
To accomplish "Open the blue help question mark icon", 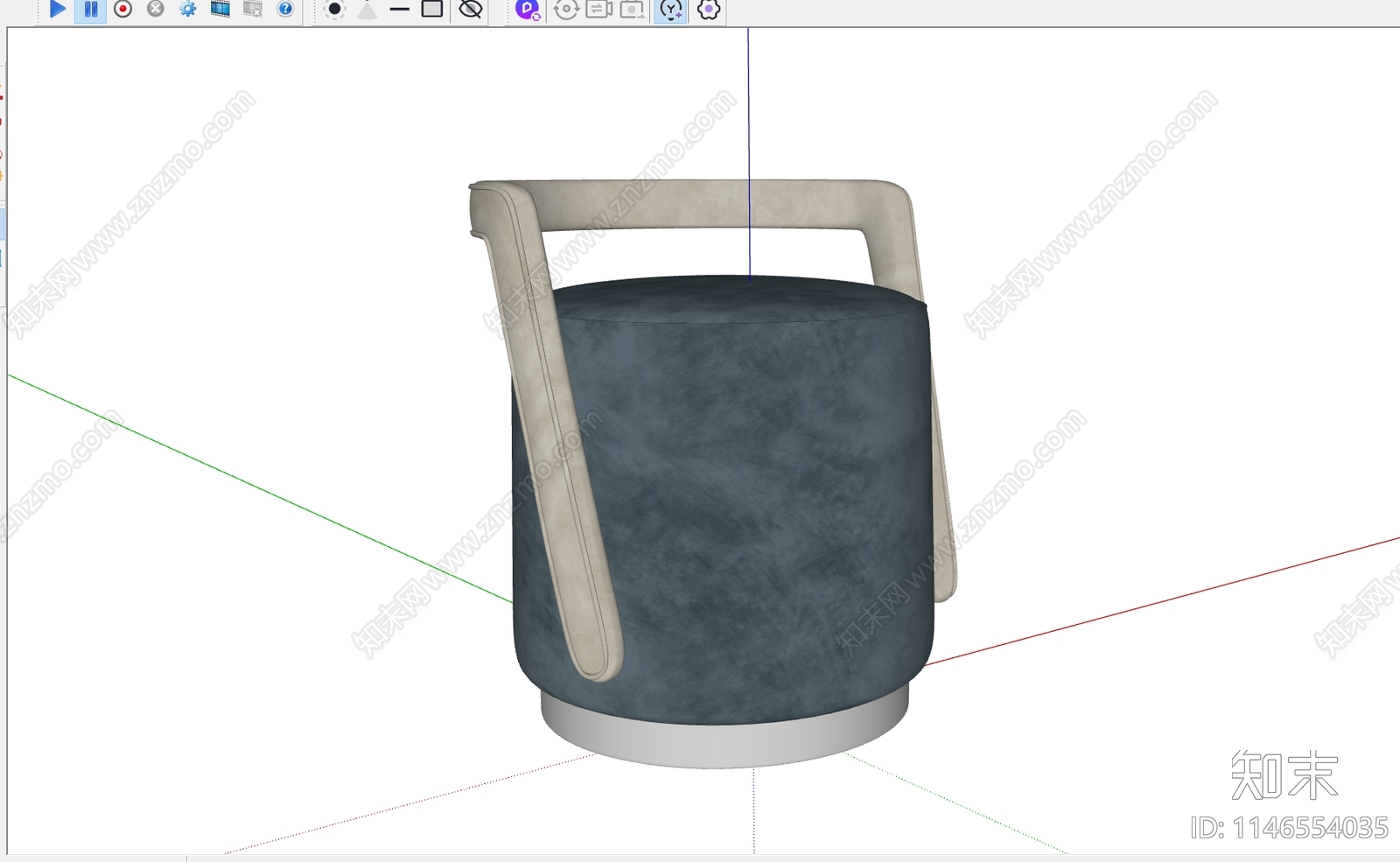I will (285, 10).
